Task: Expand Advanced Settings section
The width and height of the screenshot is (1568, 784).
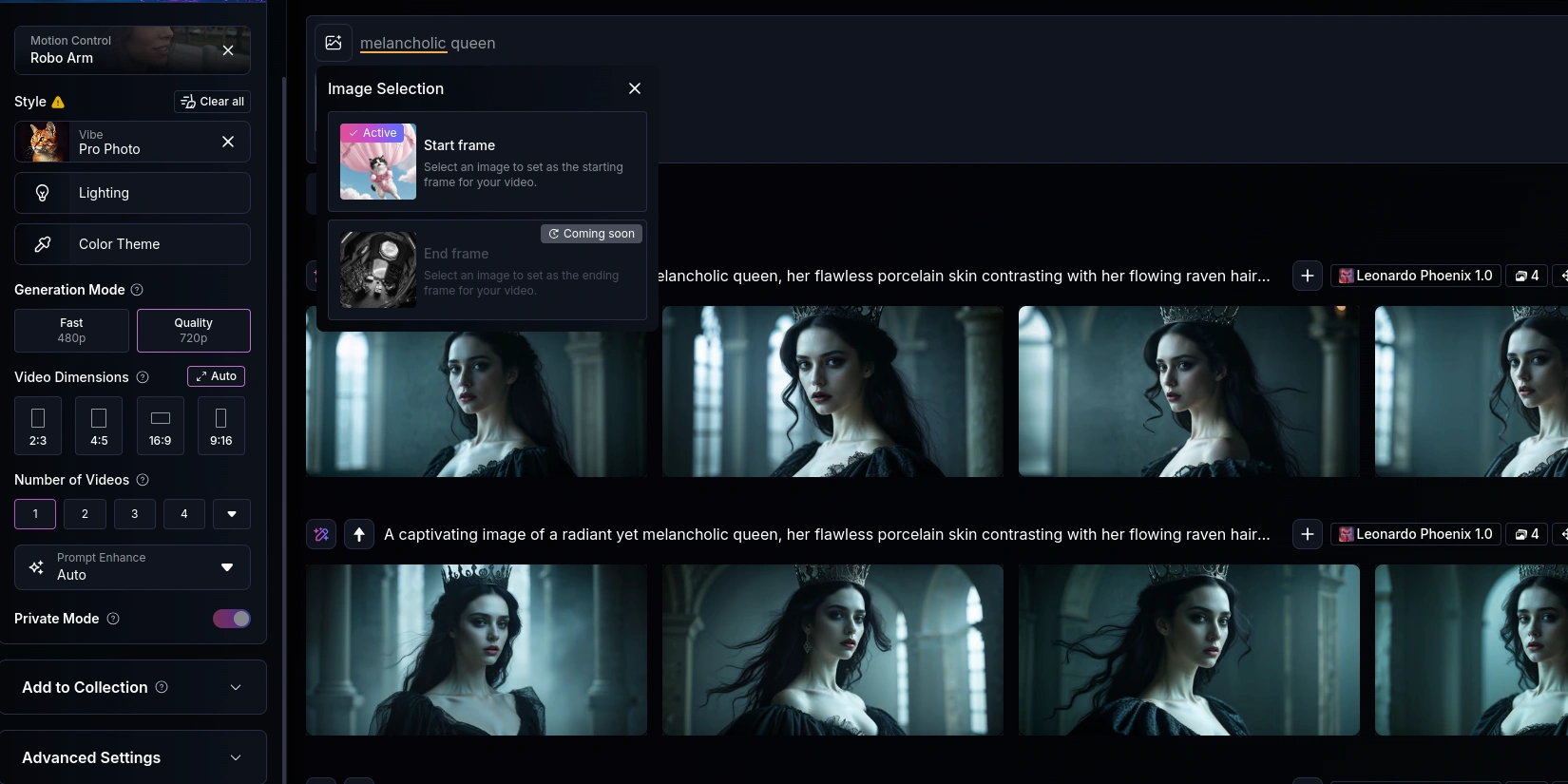Action: (133, 757)
